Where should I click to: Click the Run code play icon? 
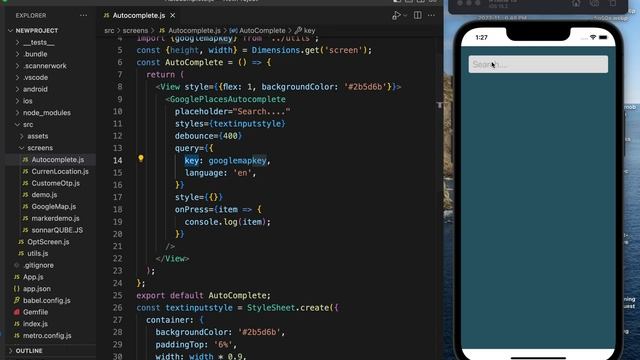396,16
